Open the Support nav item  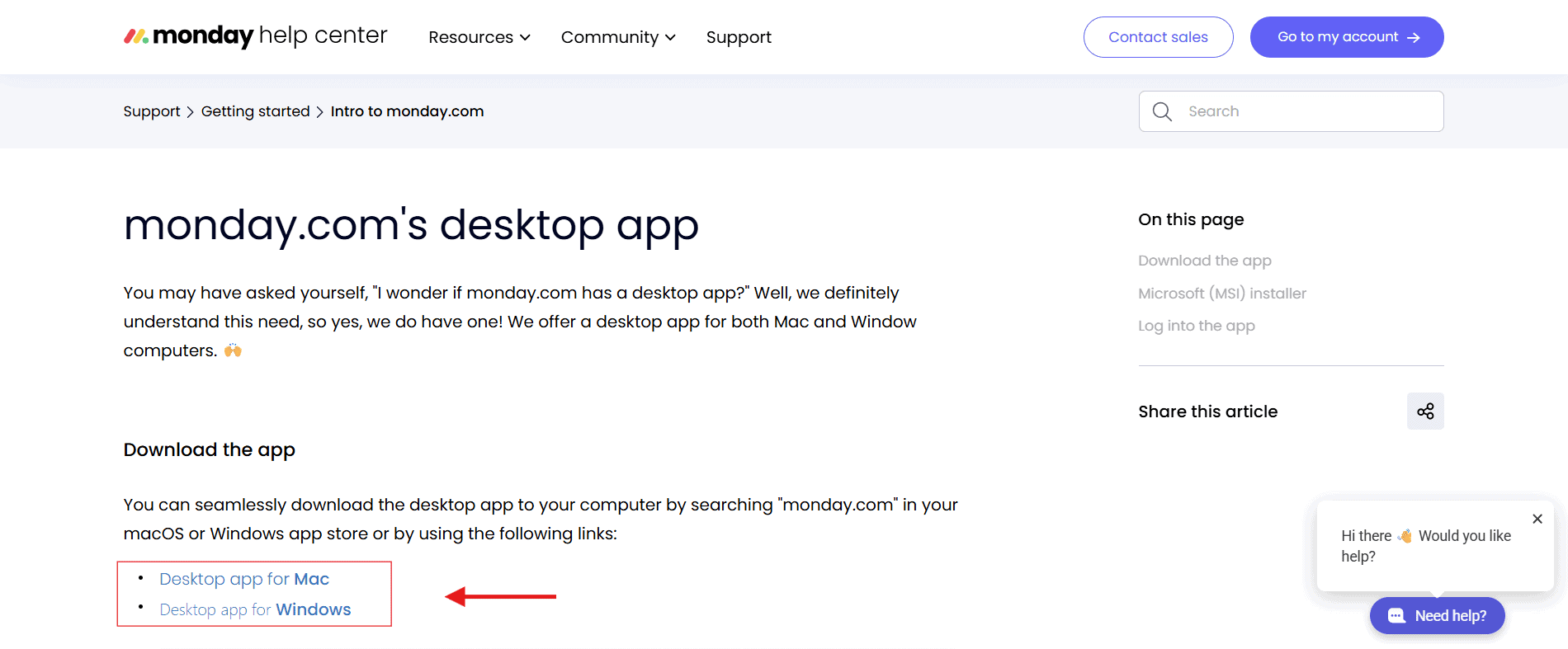click(x=739, y=37)
